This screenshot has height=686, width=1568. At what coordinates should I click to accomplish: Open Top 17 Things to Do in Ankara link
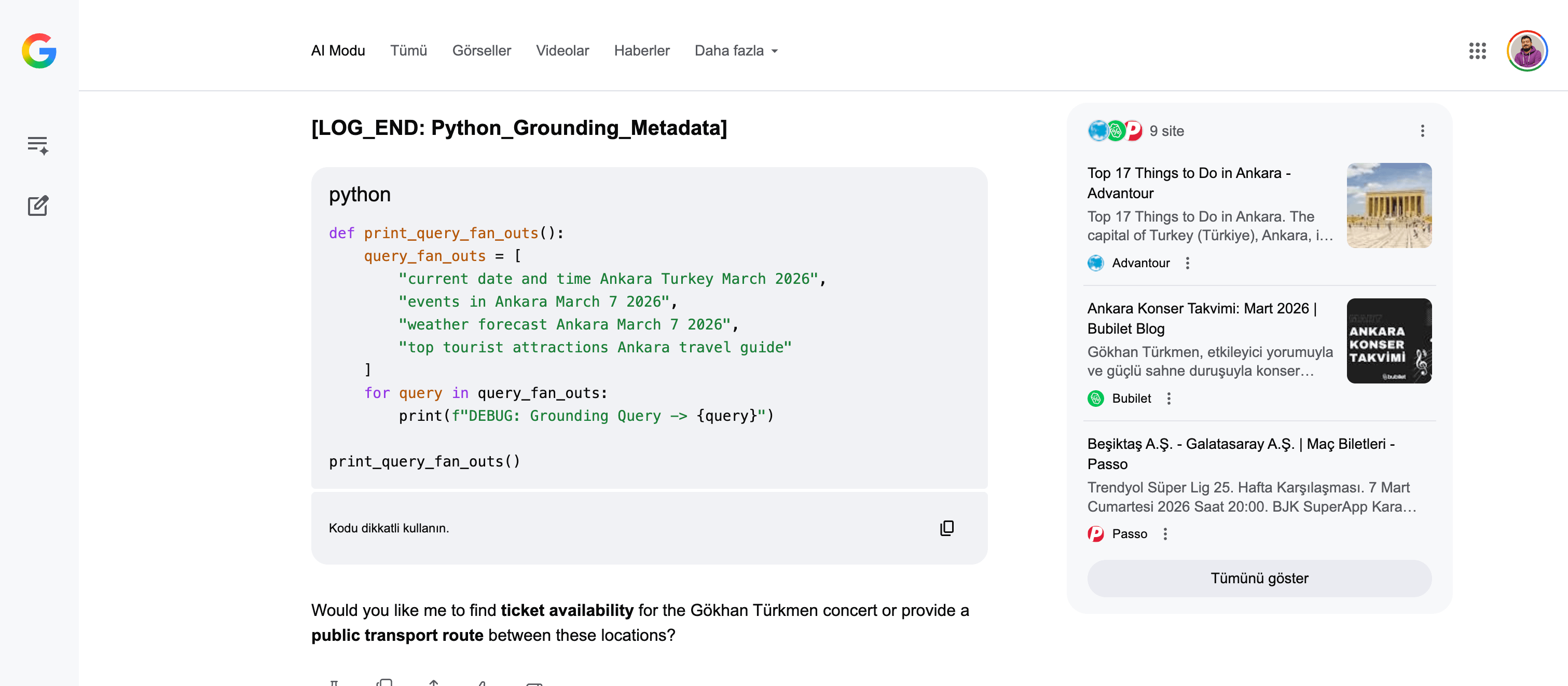coord(1189,183)
